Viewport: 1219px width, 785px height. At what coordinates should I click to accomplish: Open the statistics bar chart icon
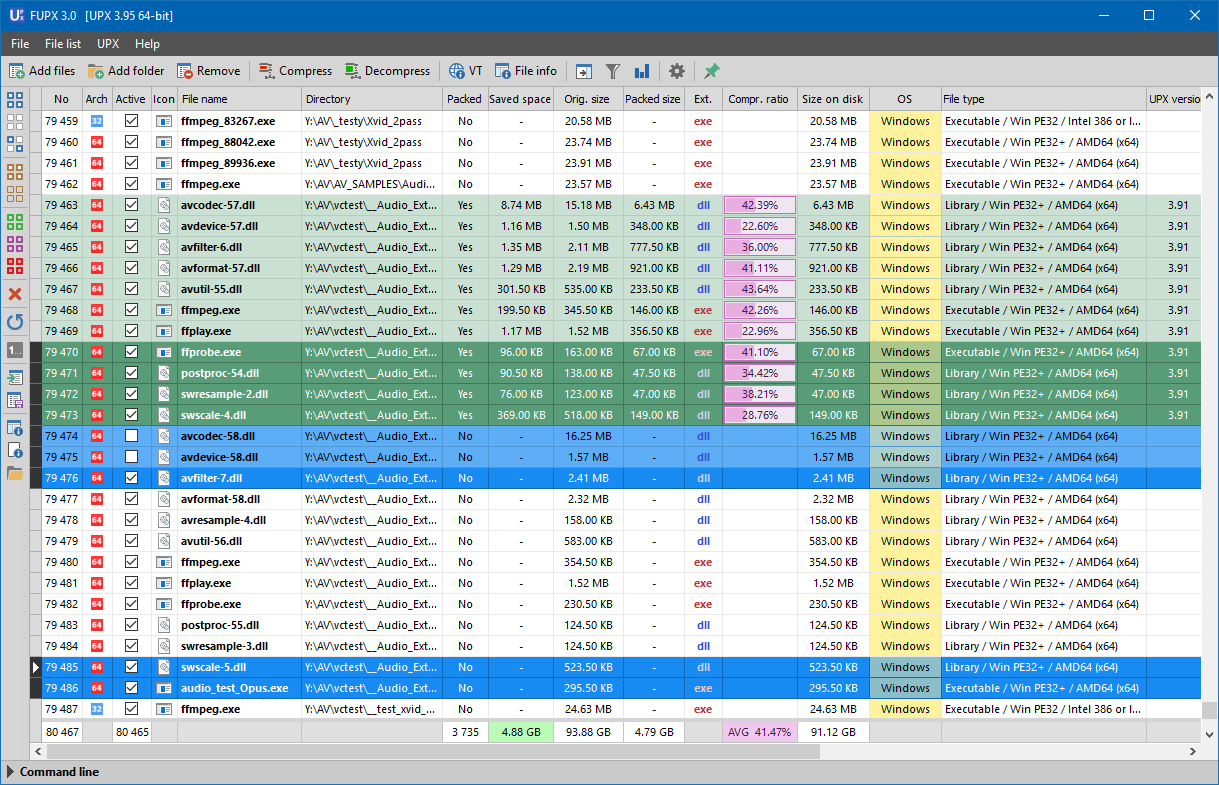pos(641,71)
